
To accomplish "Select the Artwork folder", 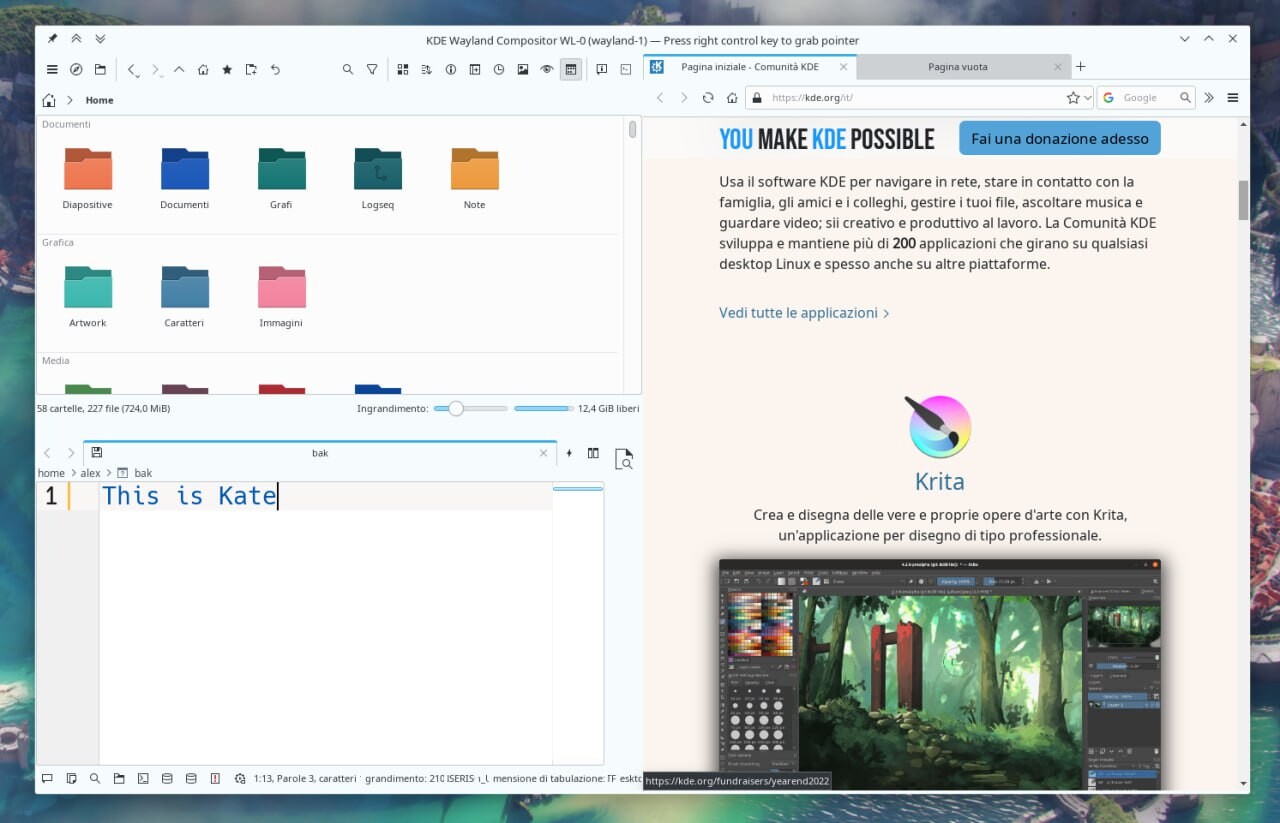I will click(x=88, y=297).
